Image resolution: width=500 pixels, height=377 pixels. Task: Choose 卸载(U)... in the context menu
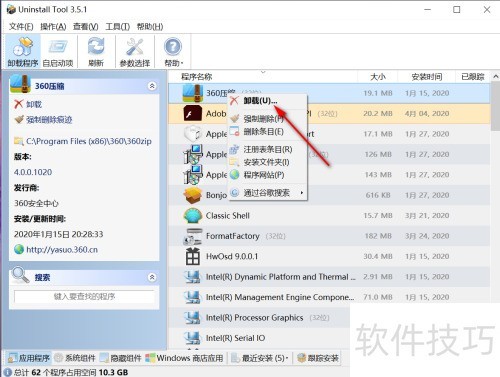coord(267,100)
